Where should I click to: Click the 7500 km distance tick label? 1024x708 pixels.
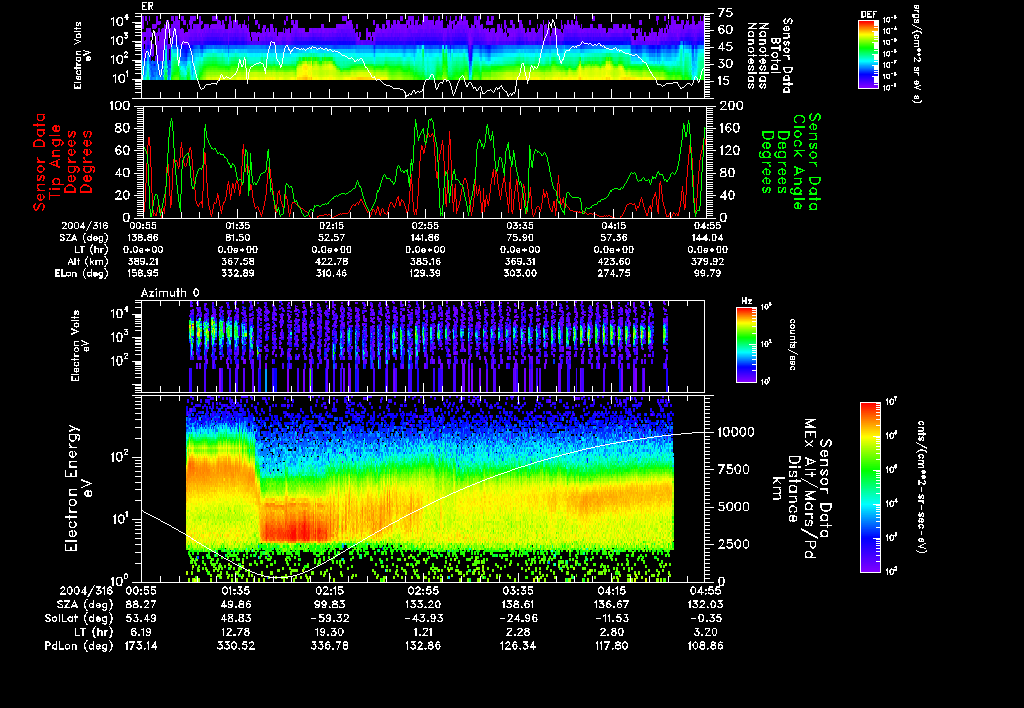click(x=733, y=470)
